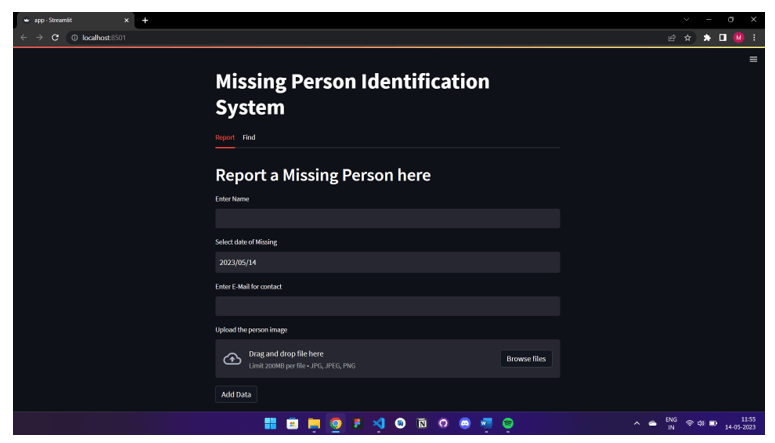Reload the page with browser refresh icon

[55, 38]
